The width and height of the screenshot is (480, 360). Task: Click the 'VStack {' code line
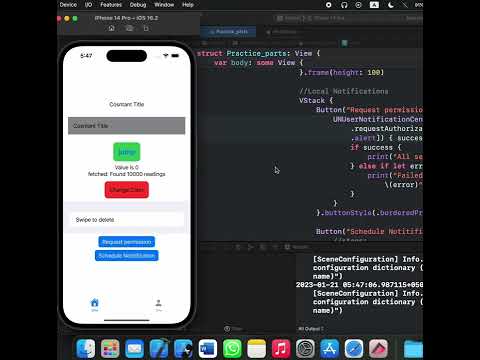(x=316, y=100)
